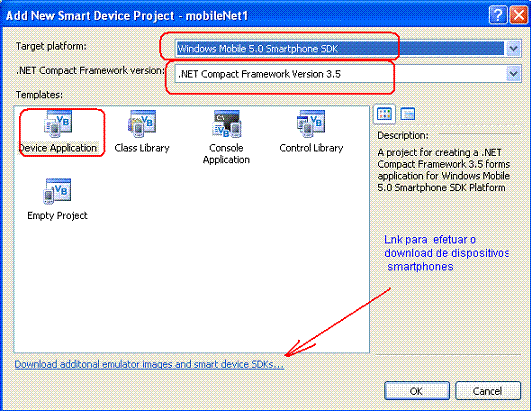Click the Windows Mobile 5.0 Smartphone SDK field

(x=340, y=49)
